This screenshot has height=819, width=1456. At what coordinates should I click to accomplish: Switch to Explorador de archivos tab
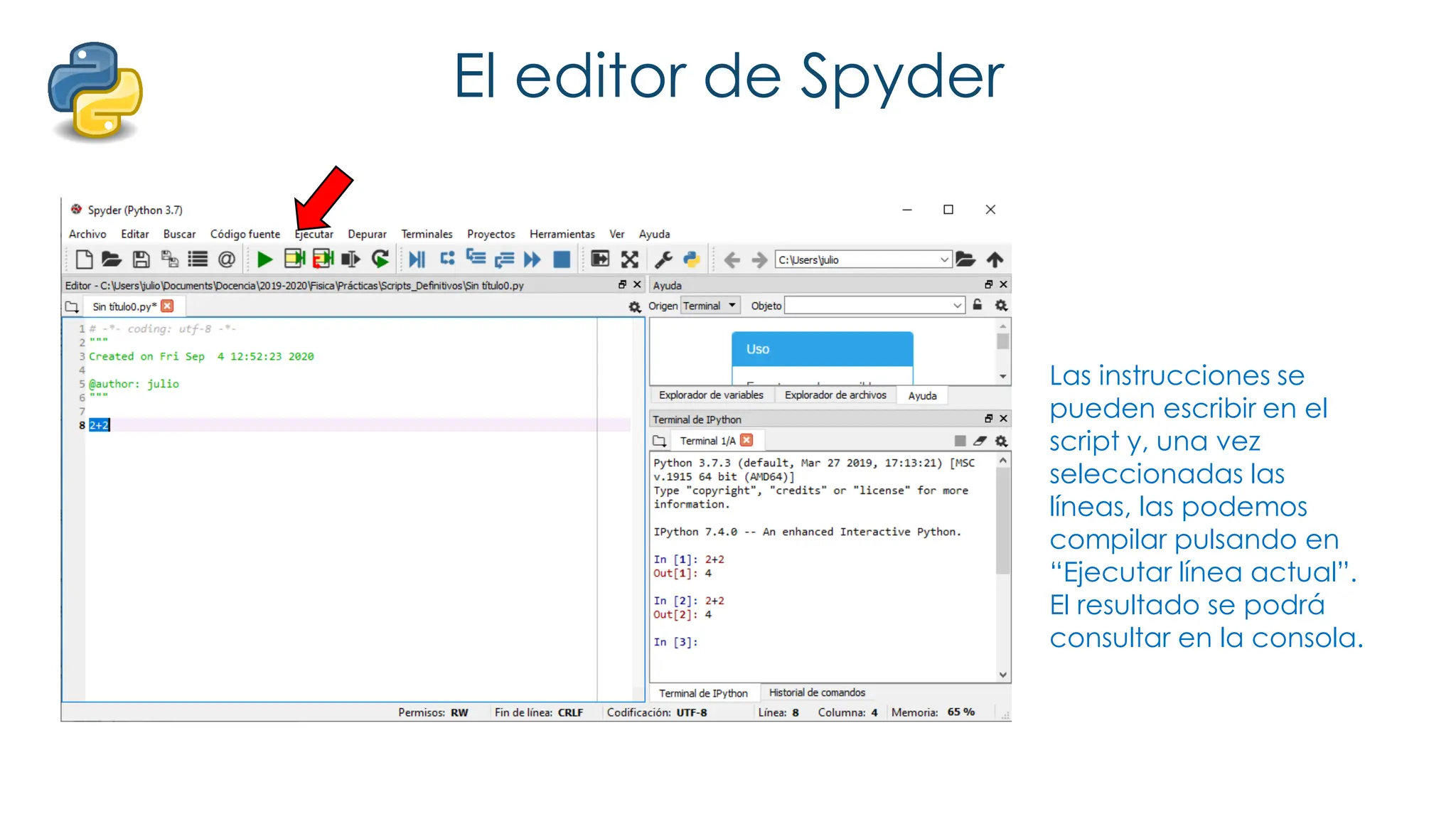pos(835,395)
